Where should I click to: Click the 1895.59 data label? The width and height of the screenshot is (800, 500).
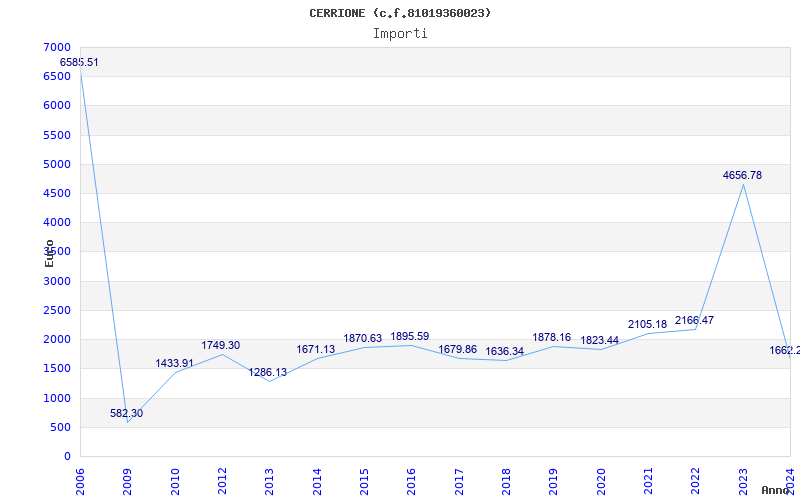coord(410,337)
